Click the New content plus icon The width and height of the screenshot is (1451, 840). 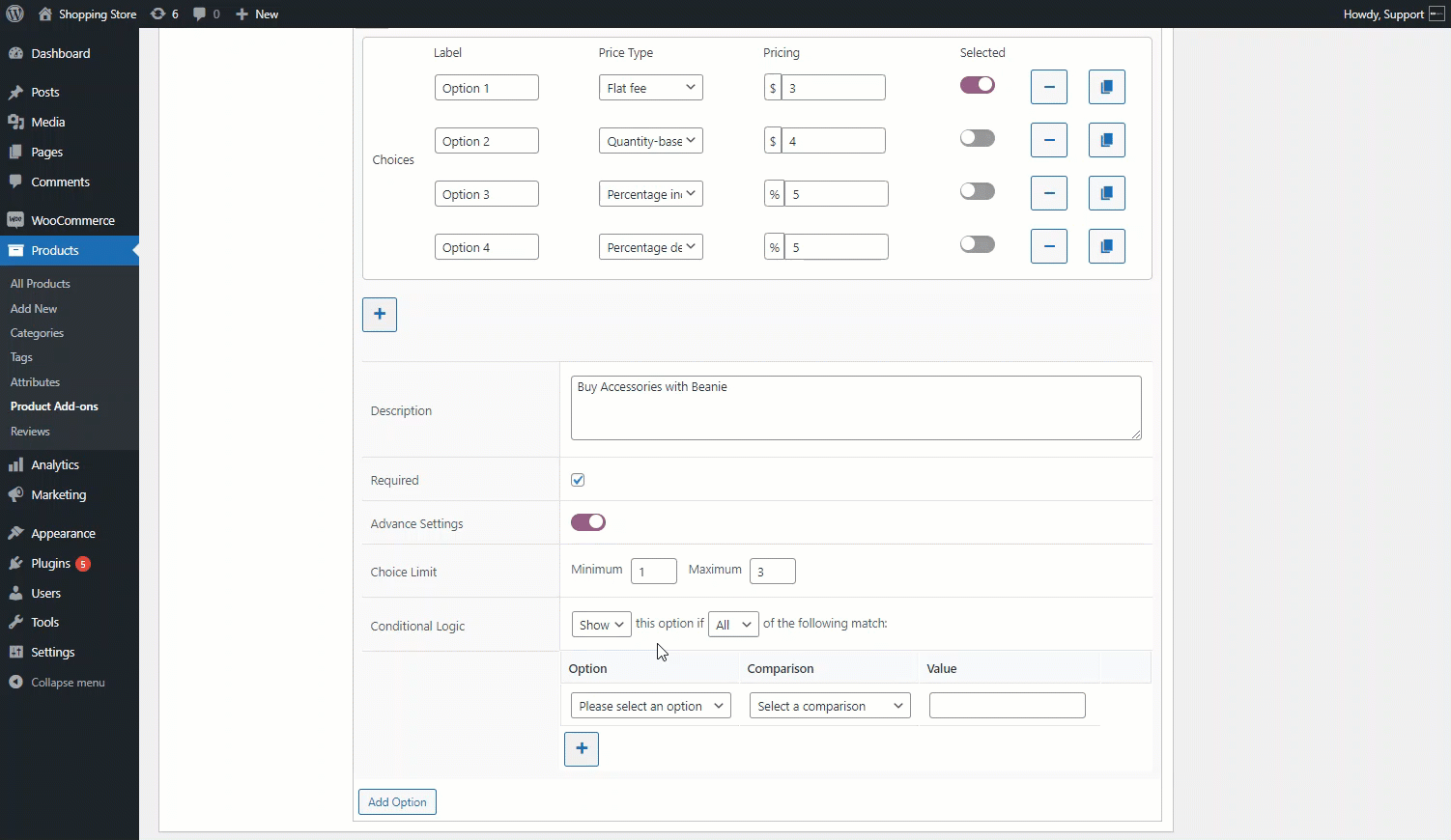point(242,14)
